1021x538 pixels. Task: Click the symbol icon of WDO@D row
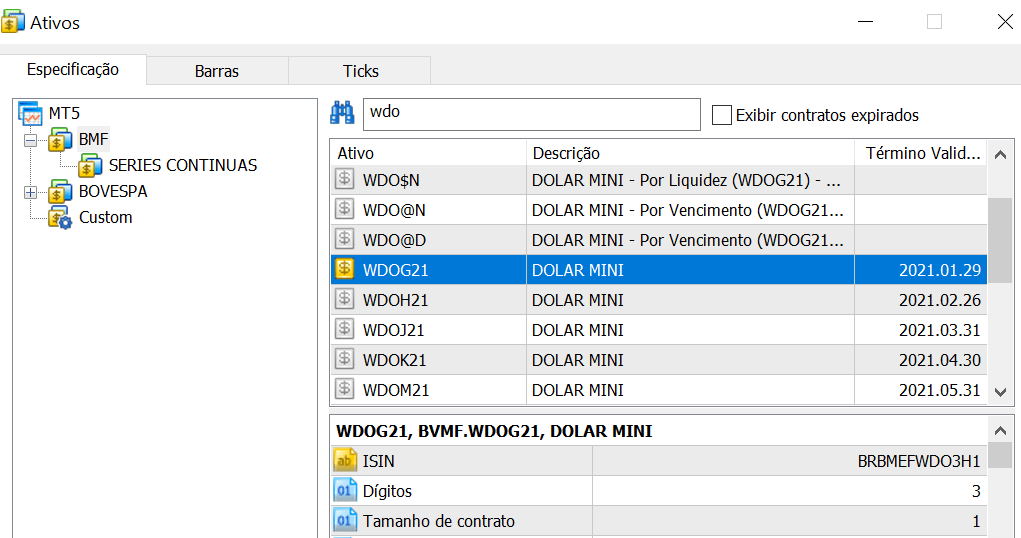[344, 239]
